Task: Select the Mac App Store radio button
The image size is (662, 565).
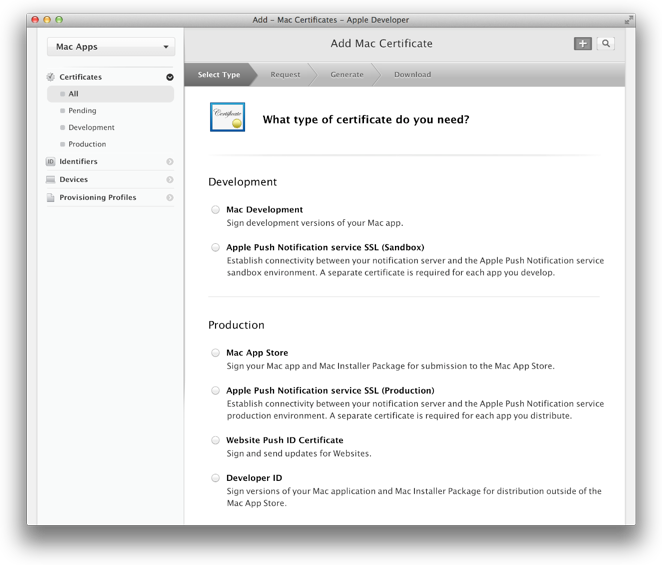Action: pos(215,353)
